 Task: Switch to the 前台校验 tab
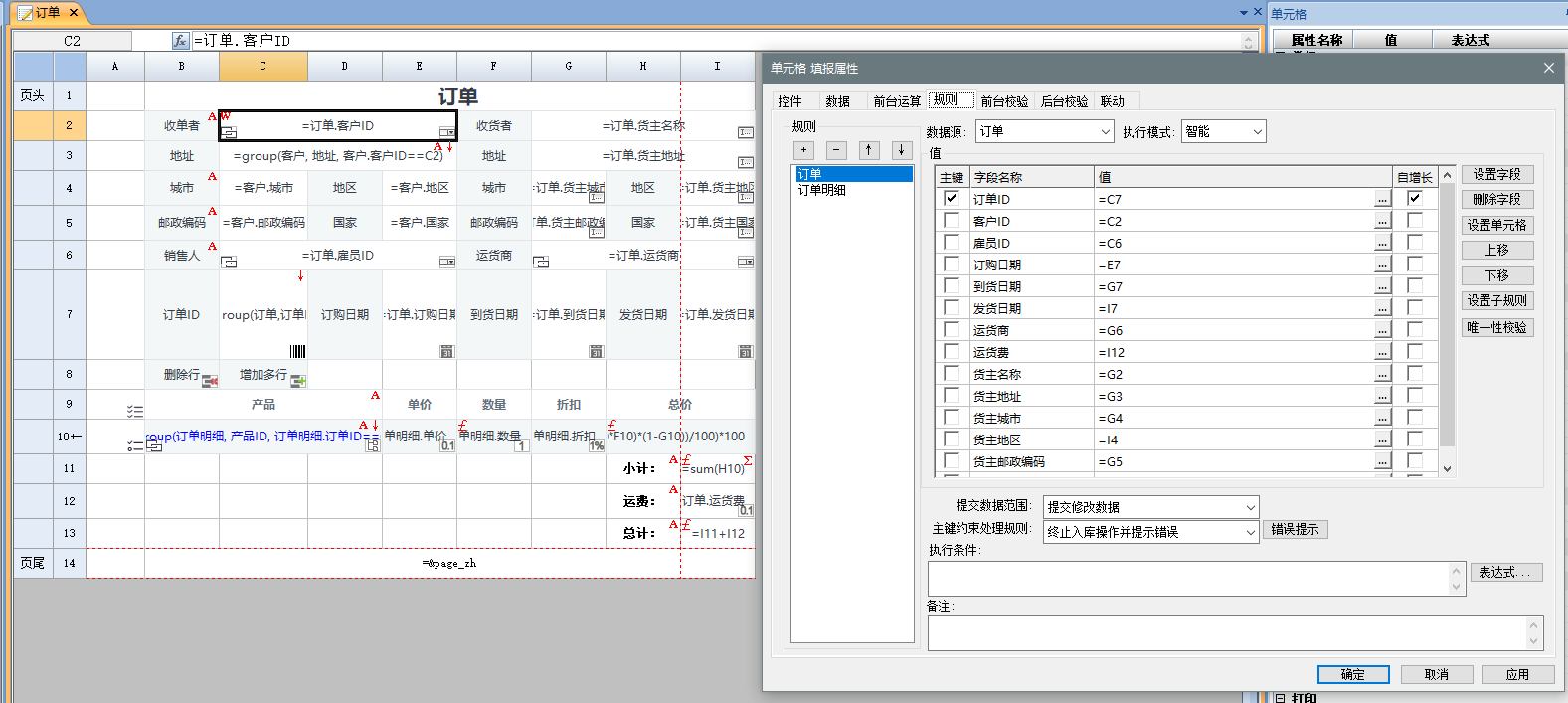coord(1004,101)
